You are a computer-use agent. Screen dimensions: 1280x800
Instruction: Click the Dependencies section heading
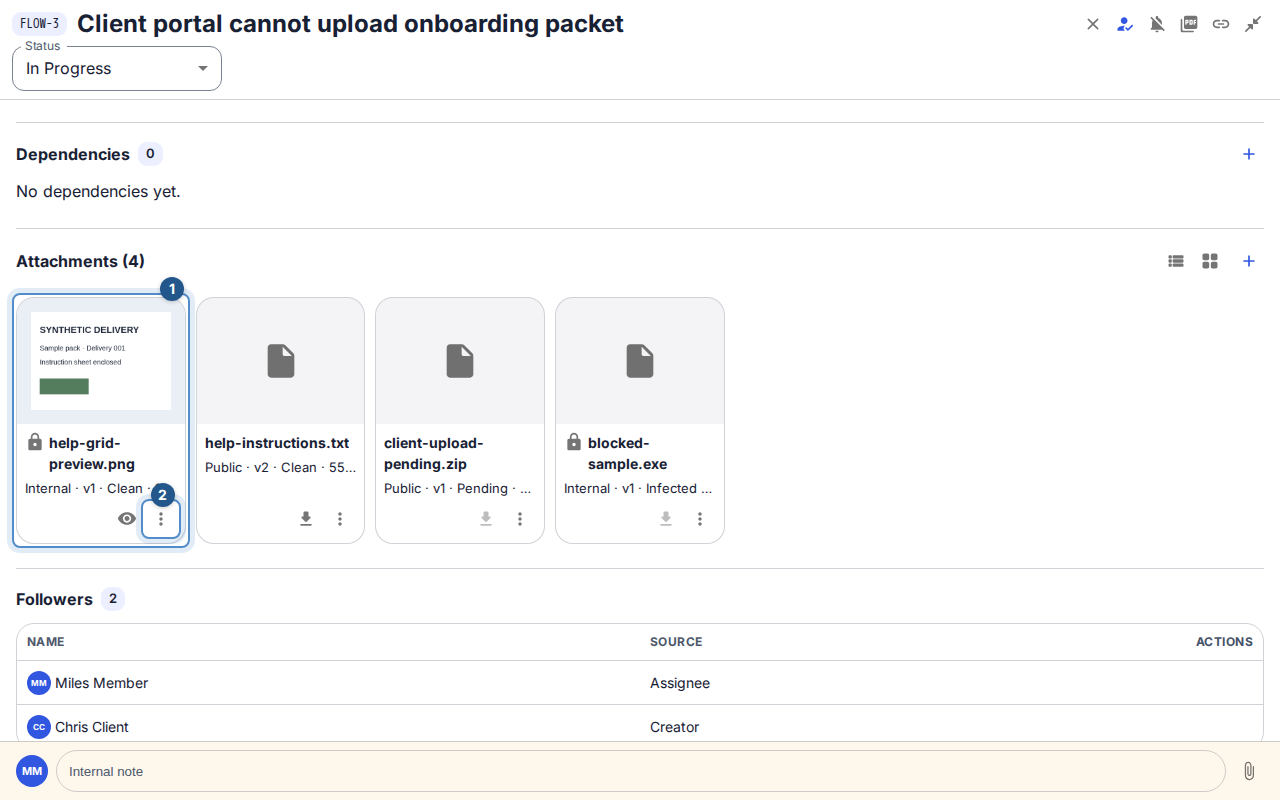[x=73, y=154]
